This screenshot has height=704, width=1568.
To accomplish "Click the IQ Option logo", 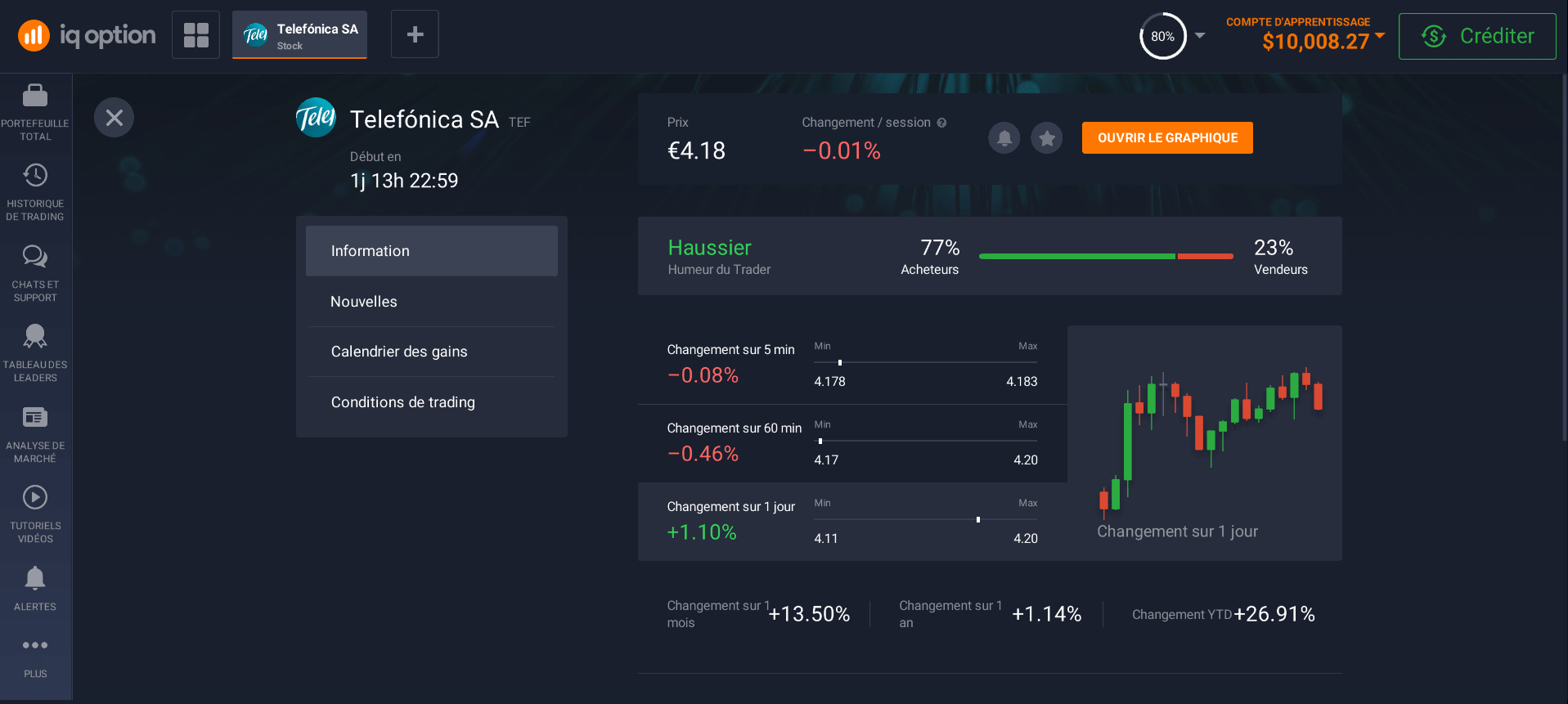I will 87,35.
